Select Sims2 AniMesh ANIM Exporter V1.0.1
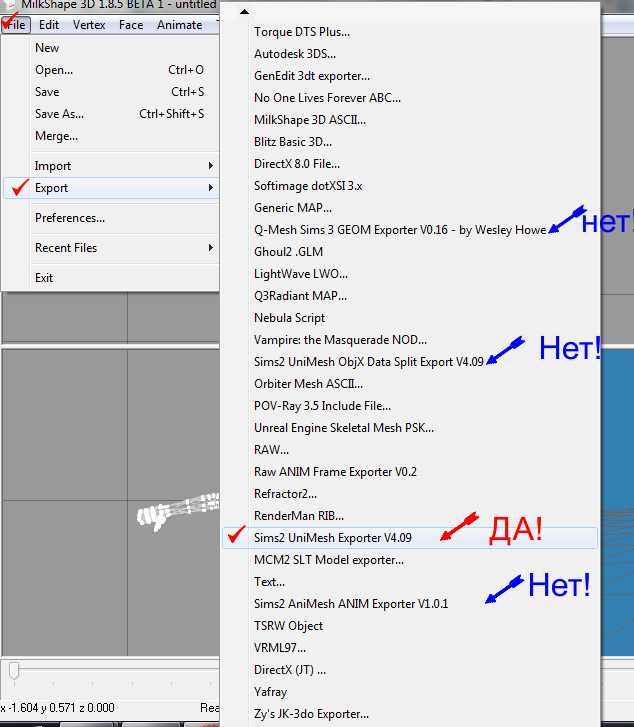 point(410,604)
